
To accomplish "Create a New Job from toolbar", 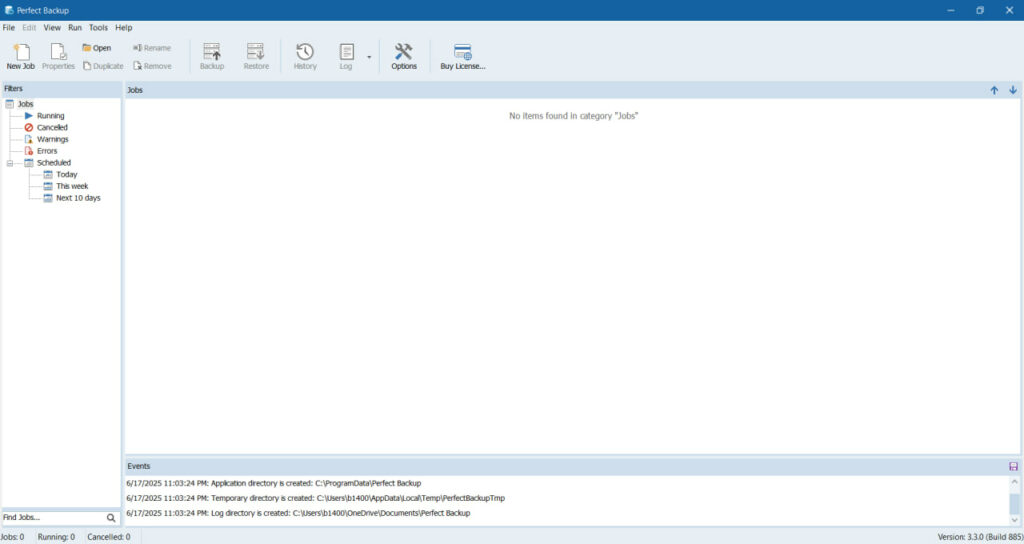I will click(x=21, y=56).
